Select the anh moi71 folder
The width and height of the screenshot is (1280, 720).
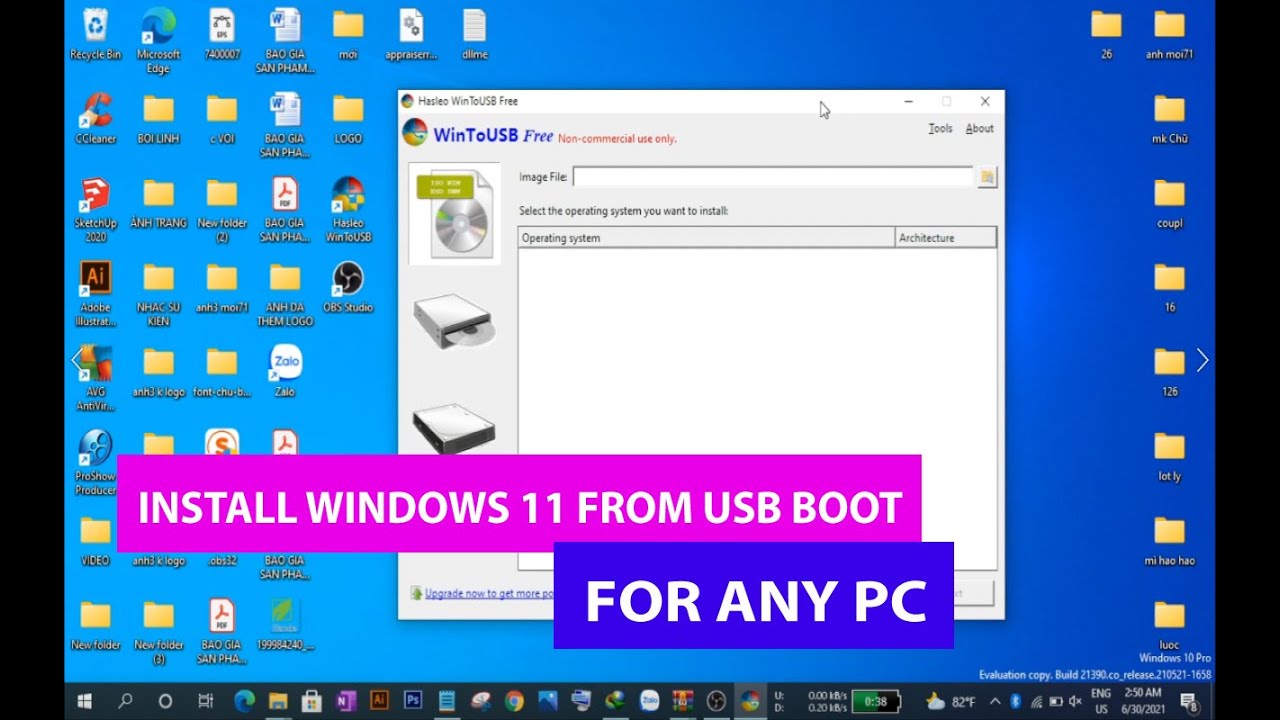(1169, 34)
